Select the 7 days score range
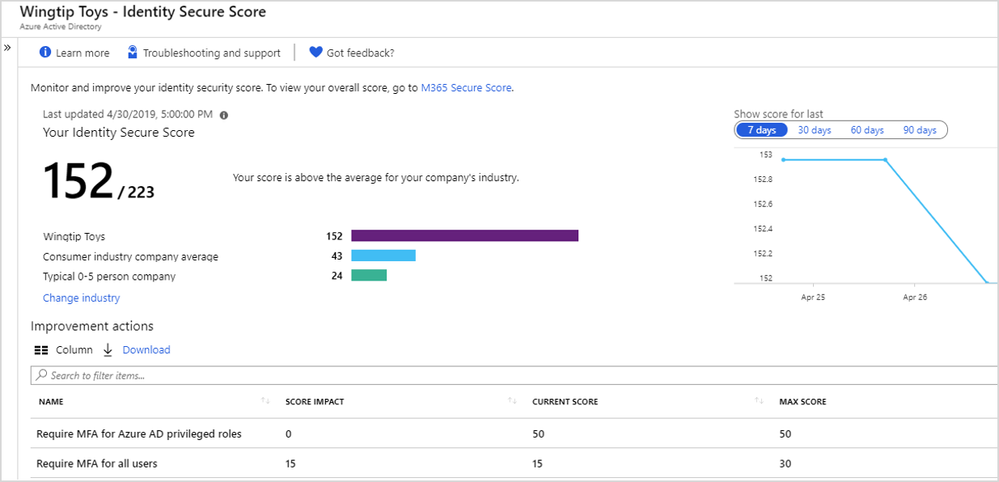The height and width of the screenshot is (482, 999). [761, 130]
